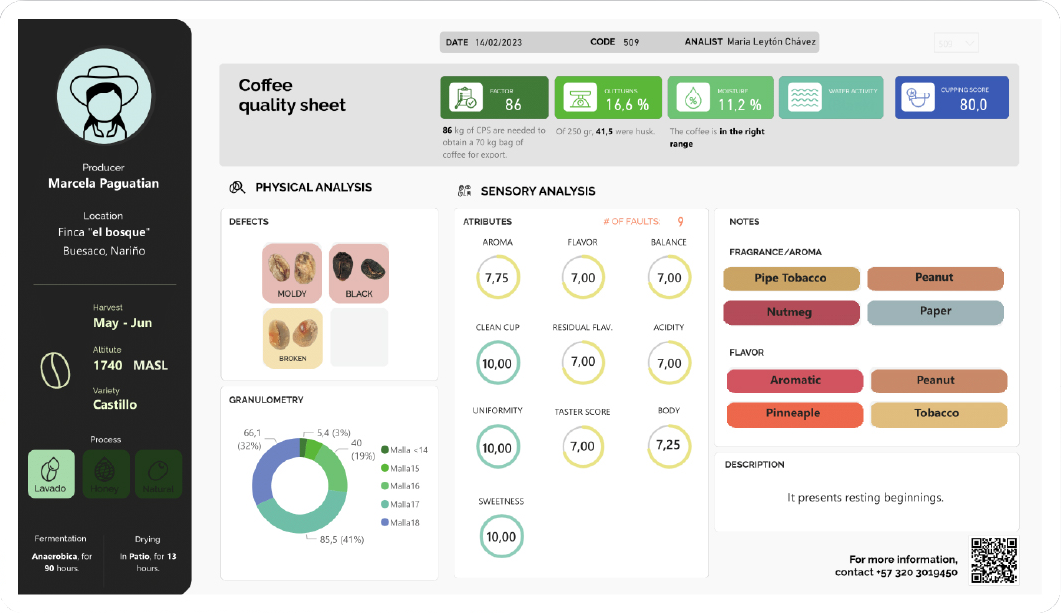1061x613 pixels.
Task: Click the Cupping Score cup icon
Action: point(918,98)
